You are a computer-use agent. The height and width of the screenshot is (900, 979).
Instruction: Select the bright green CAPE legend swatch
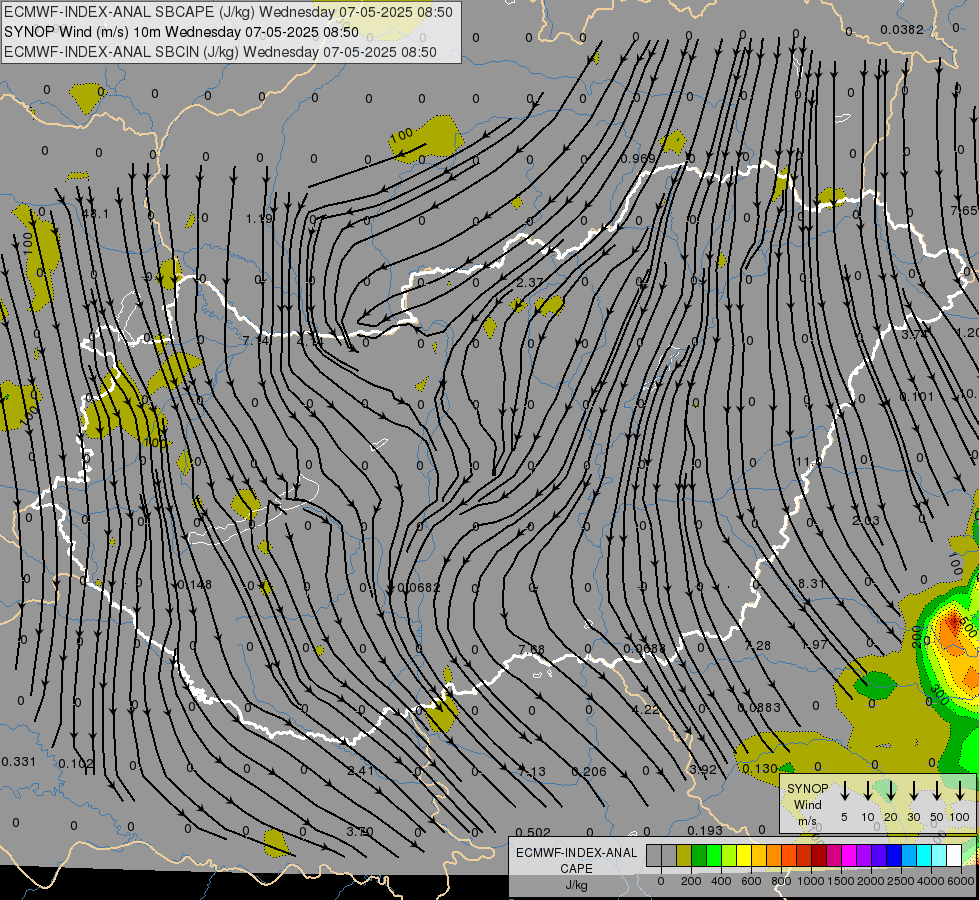pyautogui.click(x=714, y=856)
